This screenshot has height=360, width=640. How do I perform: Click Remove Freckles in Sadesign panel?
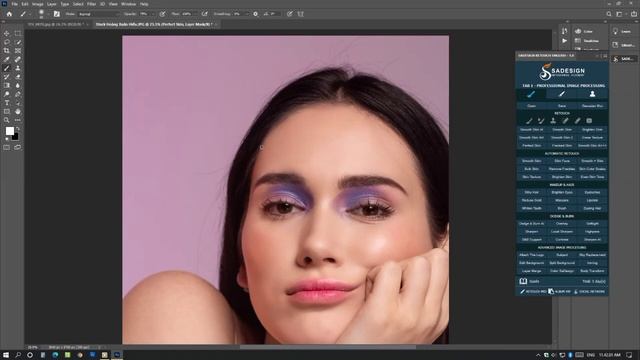click(562, 169)
